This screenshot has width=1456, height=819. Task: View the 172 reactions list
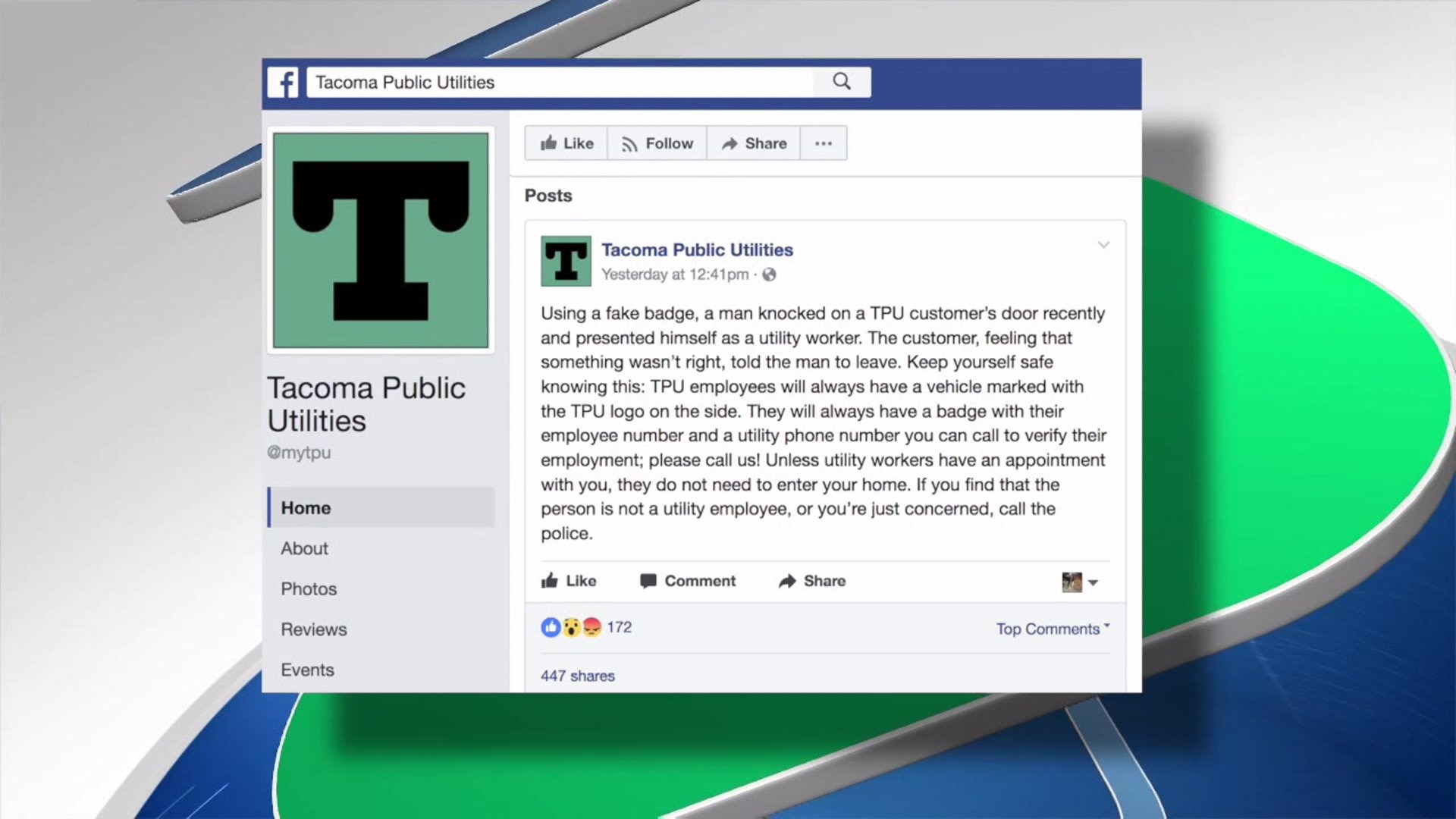pyautogui.click(x=586, y=627)
